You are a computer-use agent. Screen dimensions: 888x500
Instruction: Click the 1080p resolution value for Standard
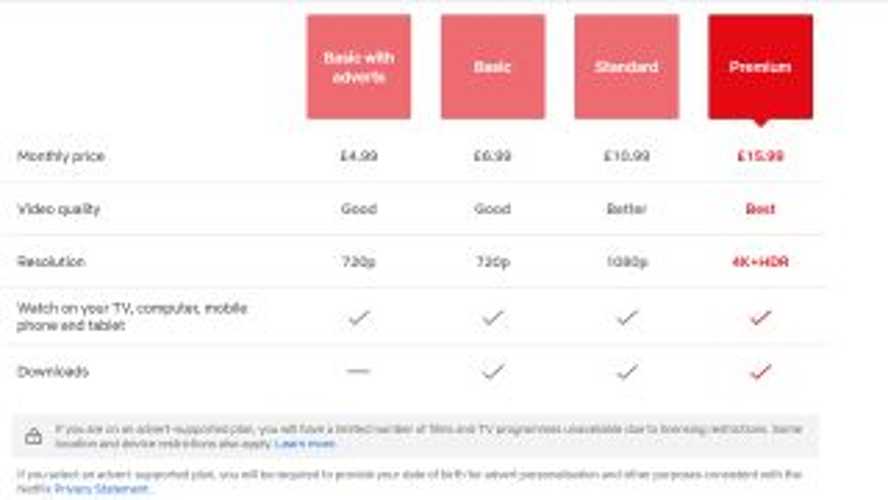tap(626, 262)
